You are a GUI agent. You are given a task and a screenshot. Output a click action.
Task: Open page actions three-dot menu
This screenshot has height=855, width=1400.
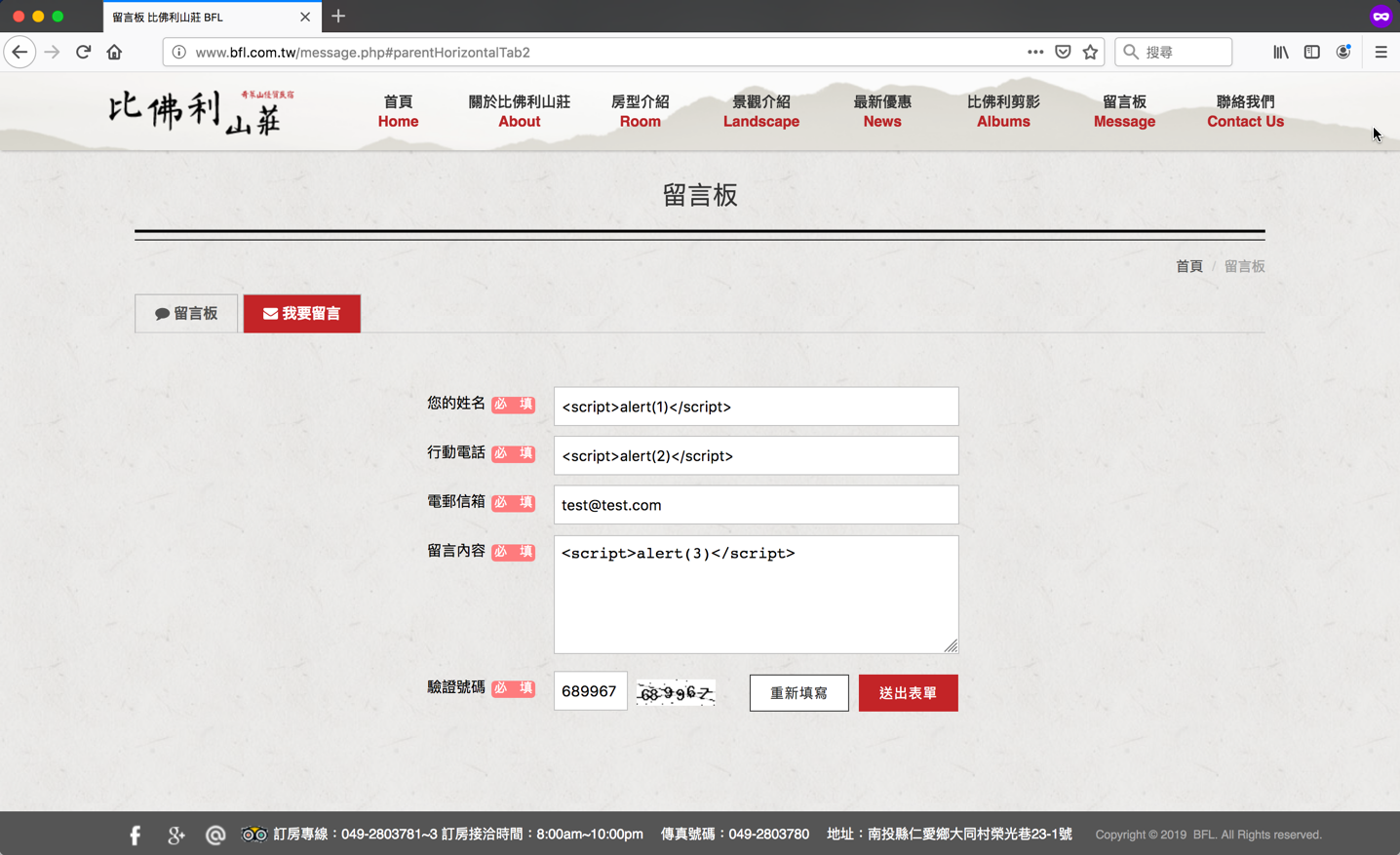(x=1035, y=52)
